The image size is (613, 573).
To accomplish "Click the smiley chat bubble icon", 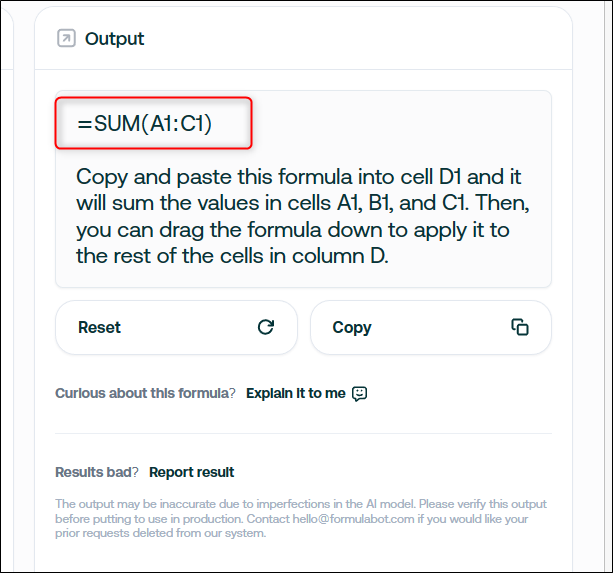I will [x=359, y=394].
